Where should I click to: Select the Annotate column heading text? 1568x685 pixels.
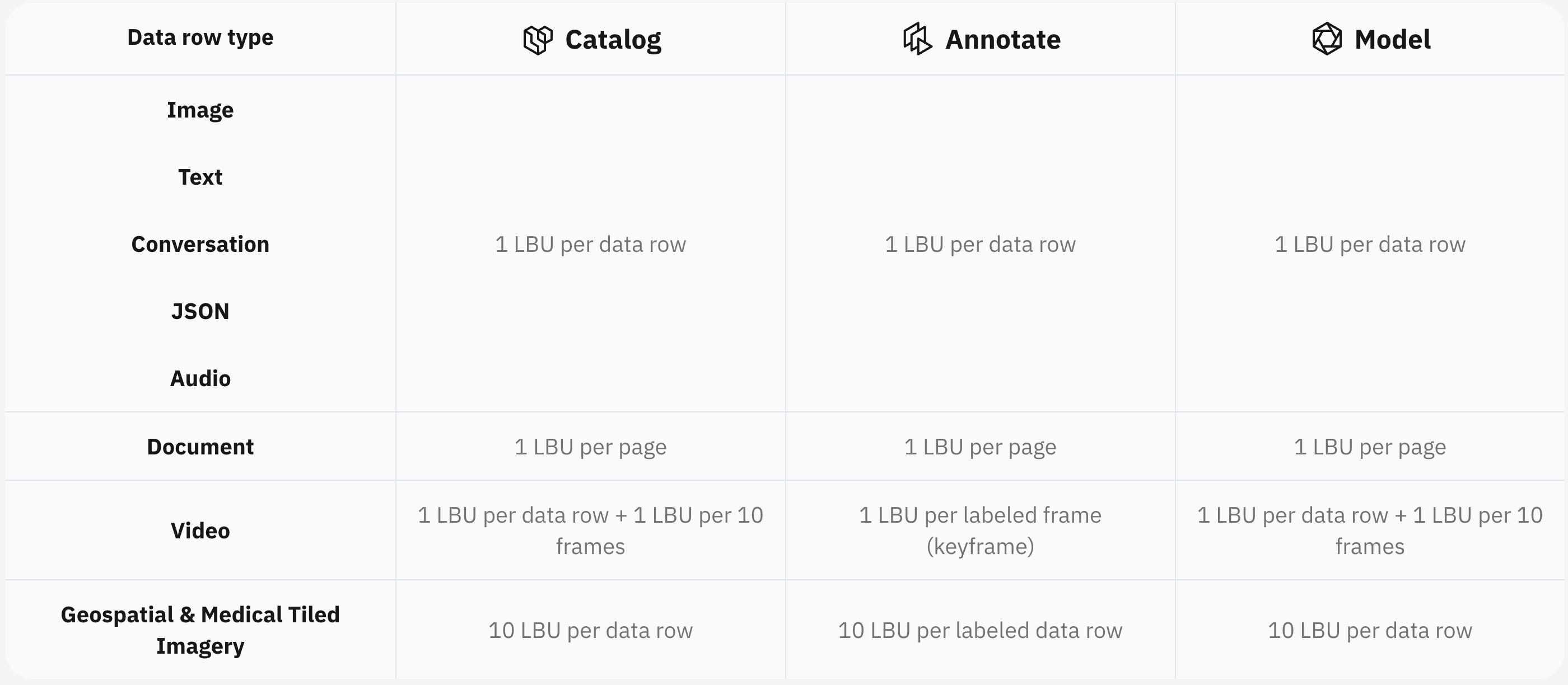[x=1002, y=40]
